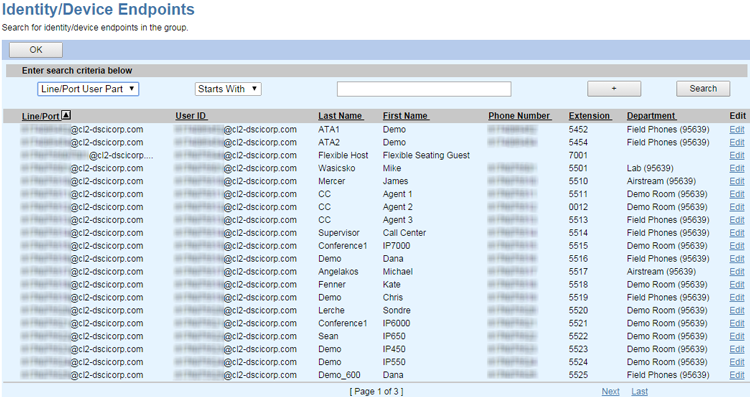Screen dimensions: 750x397
Task: Click the Identity/Device Endpoints page title
Action: tap(98, 9)
